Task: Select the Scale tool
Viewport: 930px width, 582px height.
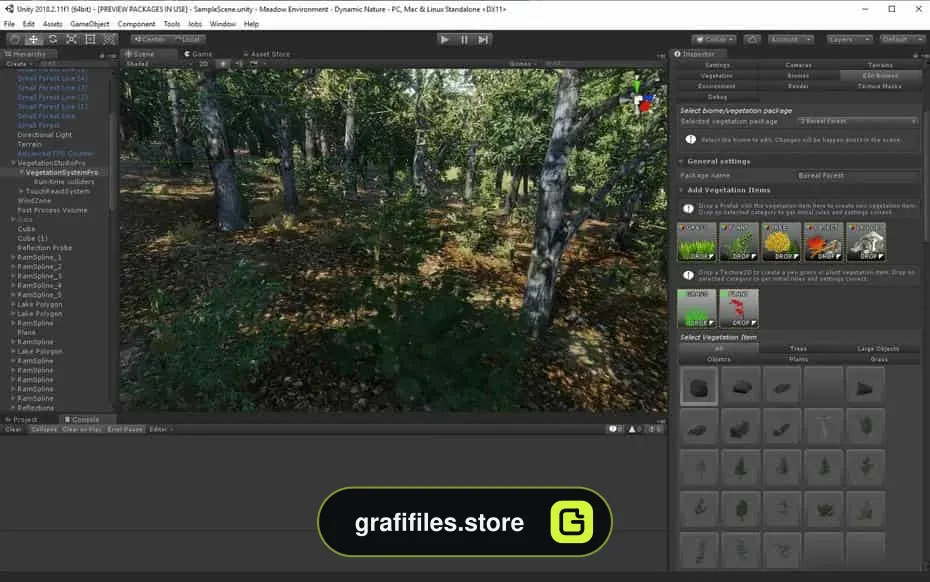Action: tap(72, 39)
